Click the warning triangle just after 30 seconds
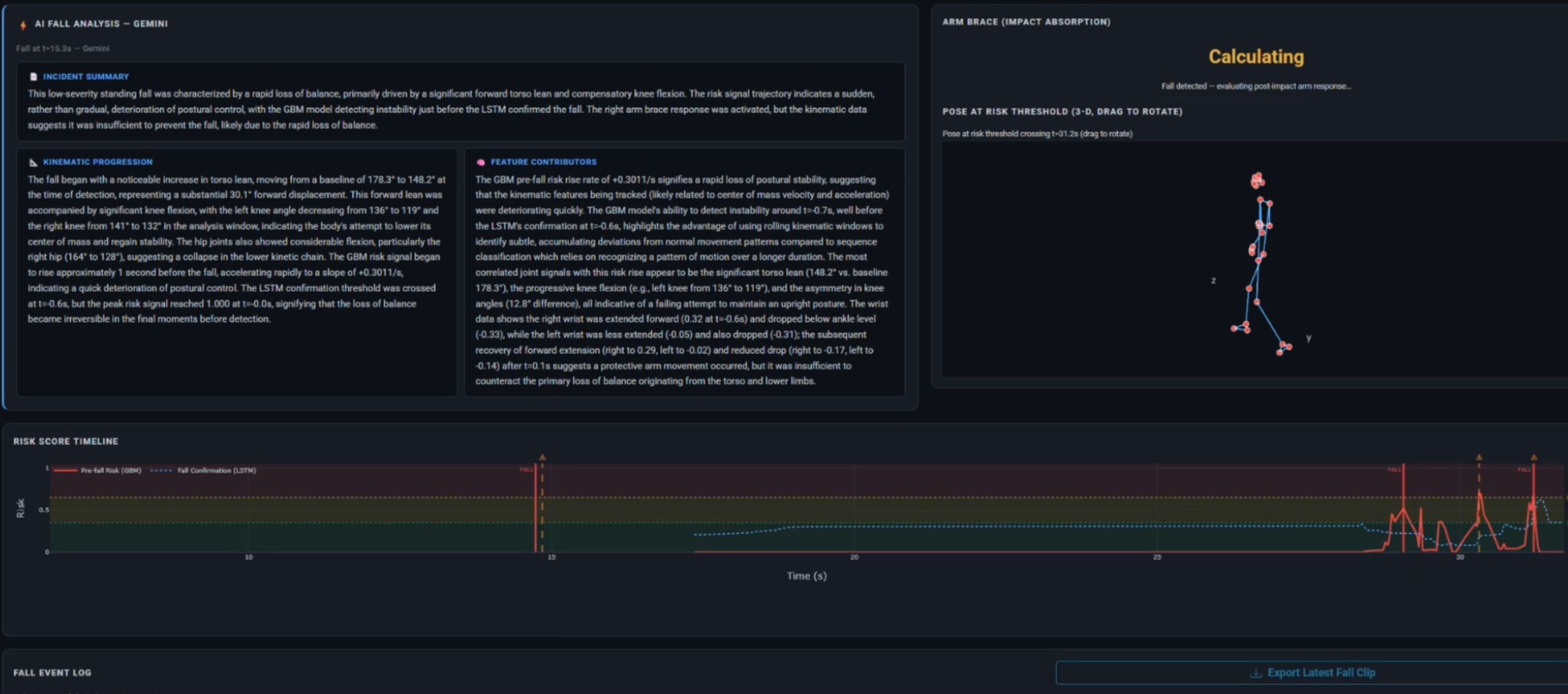Image resolution: width=1568 pixels, height=694 pixels. pos(1479,457)
